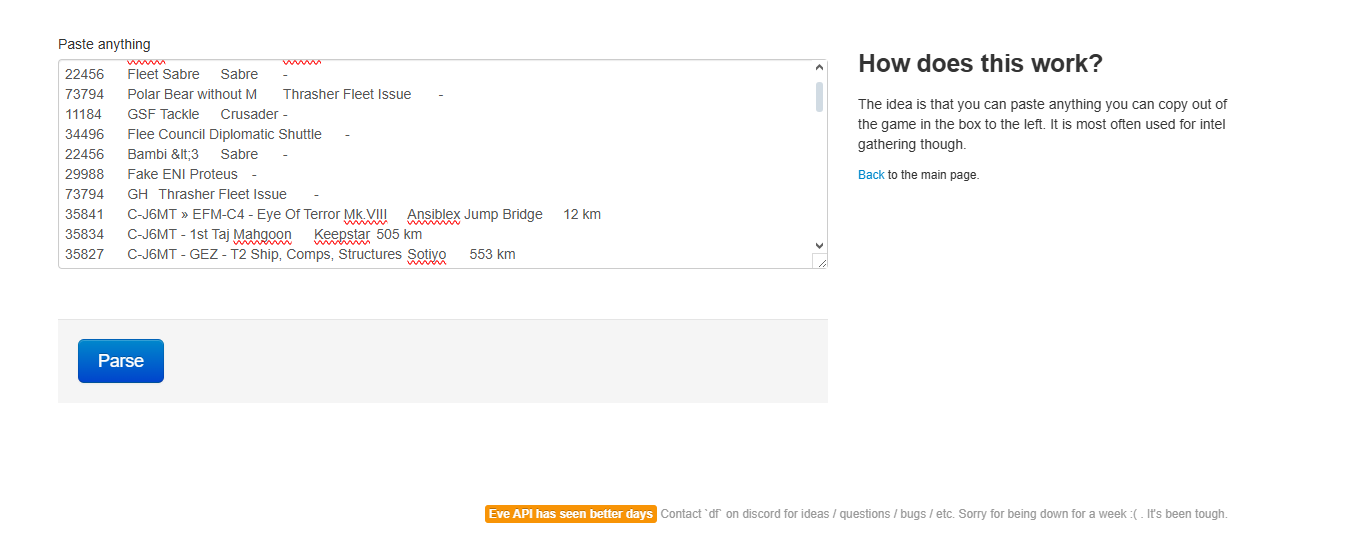Click the orange Eve API status badge
Image resolution: width=1359 pixels, height=555 pixels.
(570, 514)
